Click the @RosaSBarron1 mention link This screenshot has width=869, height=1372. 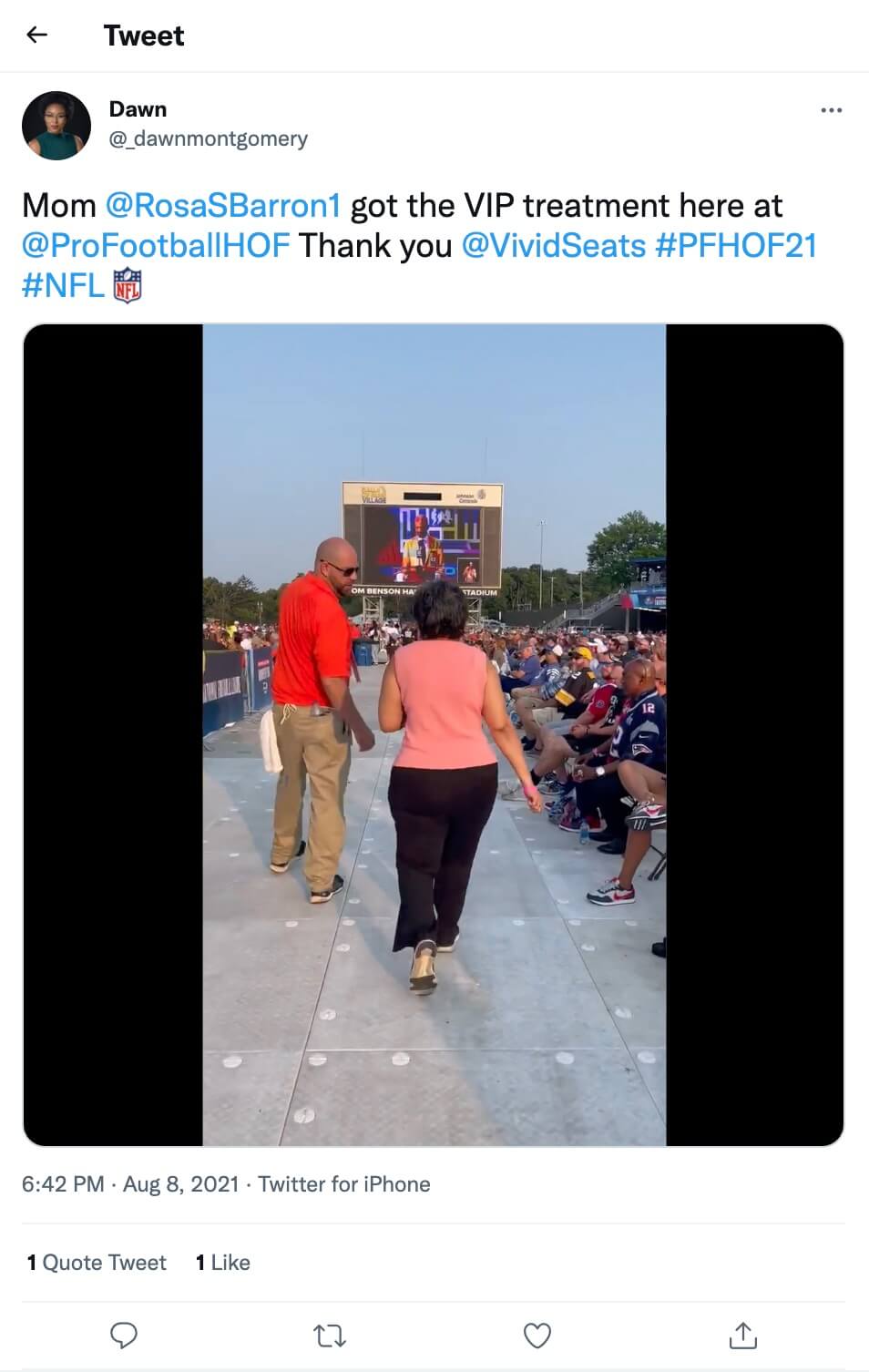click(x=223, y=205)
